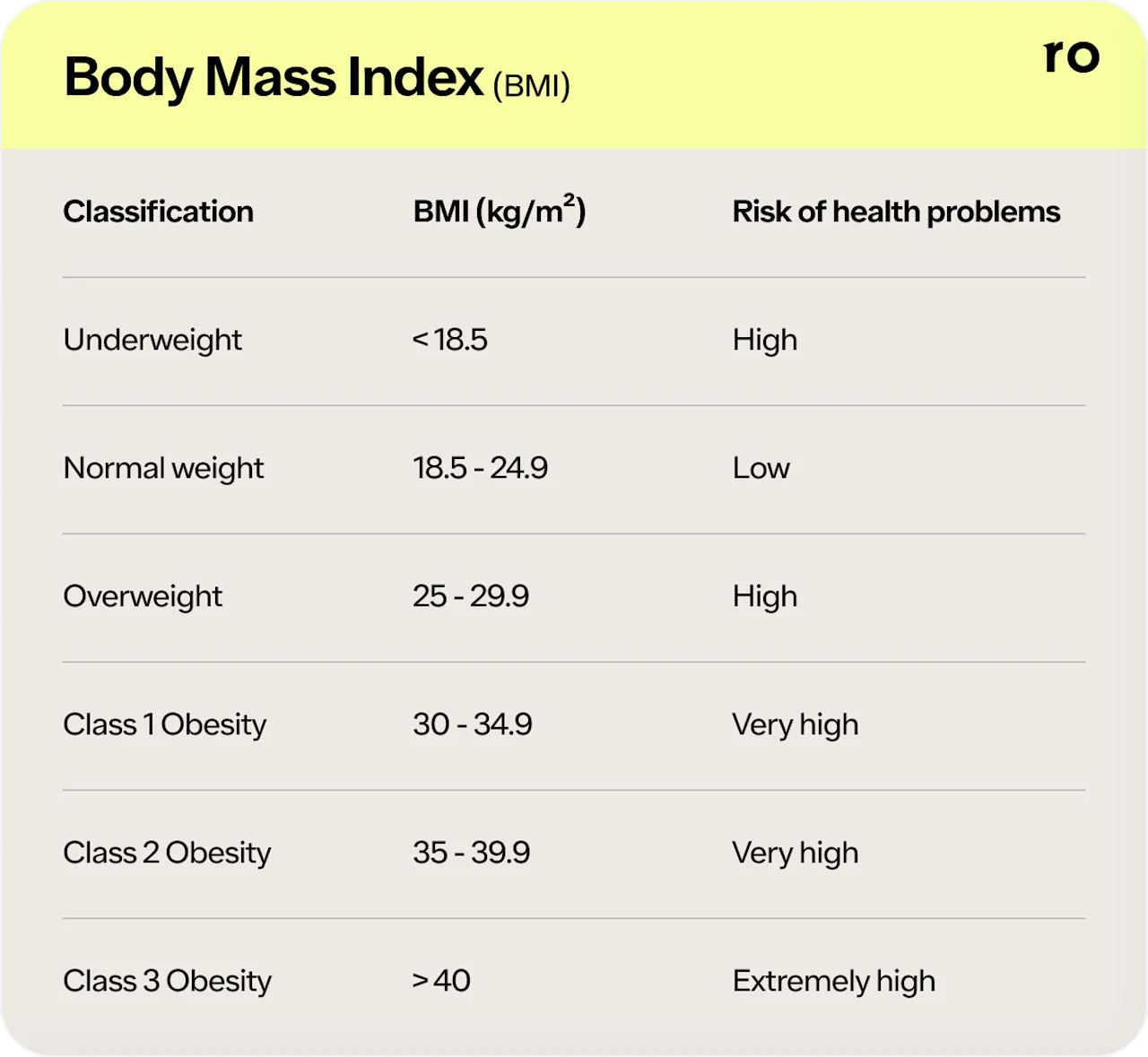Viewport: 1148px width, 1057px height.
Task: Select the 18.5 - 24.9 BMI range
Action: click(480, 468)
